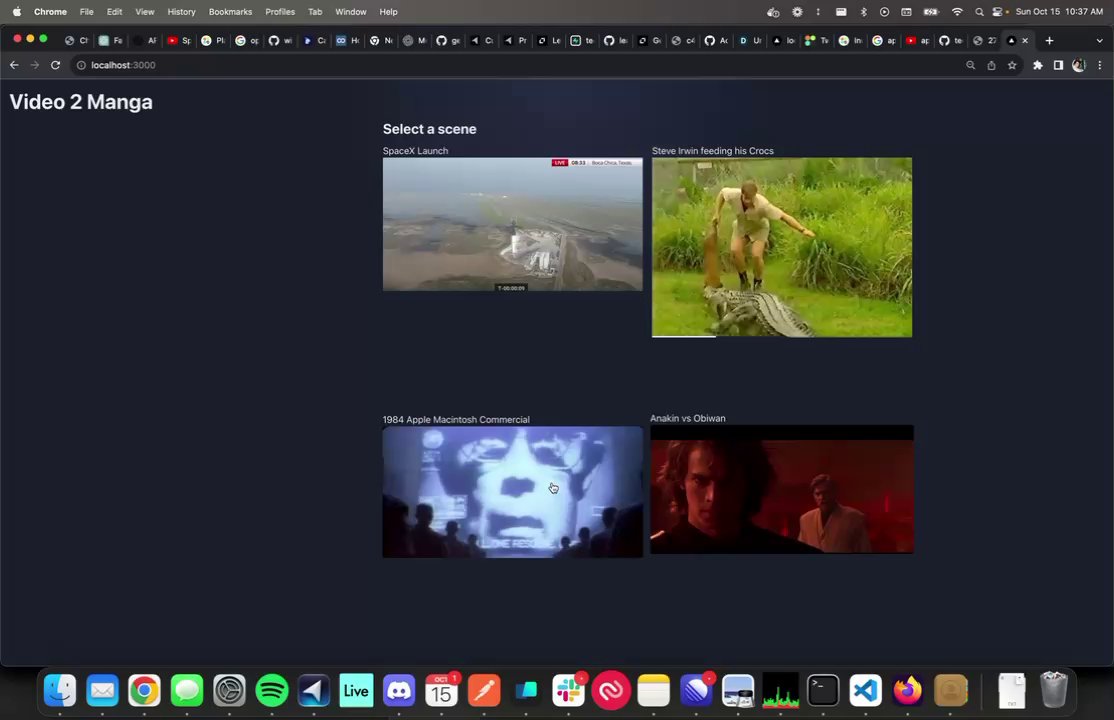Open Chrome three-dot menu
Image resolution: width=1114 pixels, height=720 pixels.
click(1100, 65)
